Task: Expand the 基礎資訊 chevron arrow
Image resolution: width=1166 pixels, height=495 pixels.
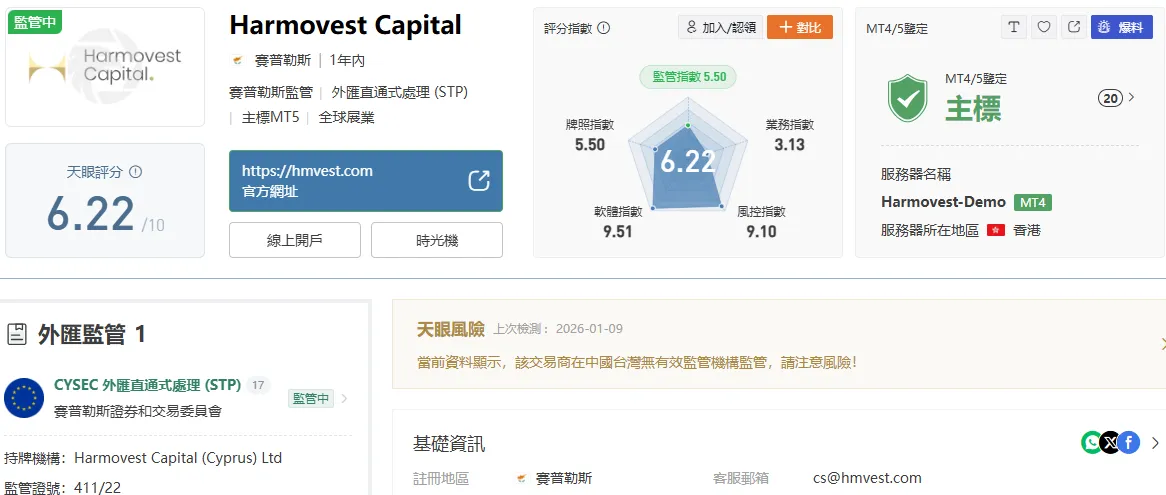Action: [1155, 444]
